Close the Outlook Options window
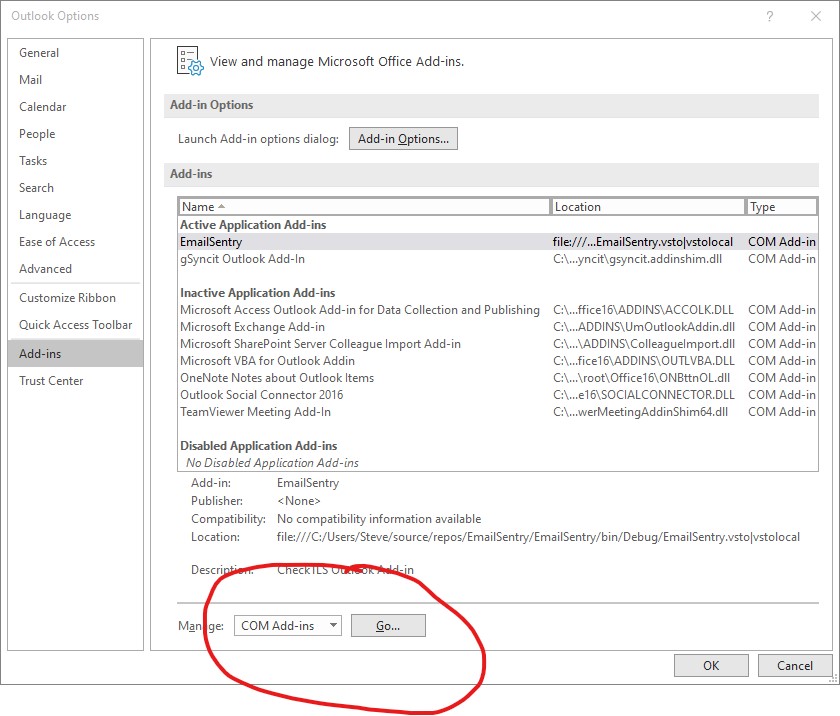This screenshot has width=840, height=716. point(816,16)
